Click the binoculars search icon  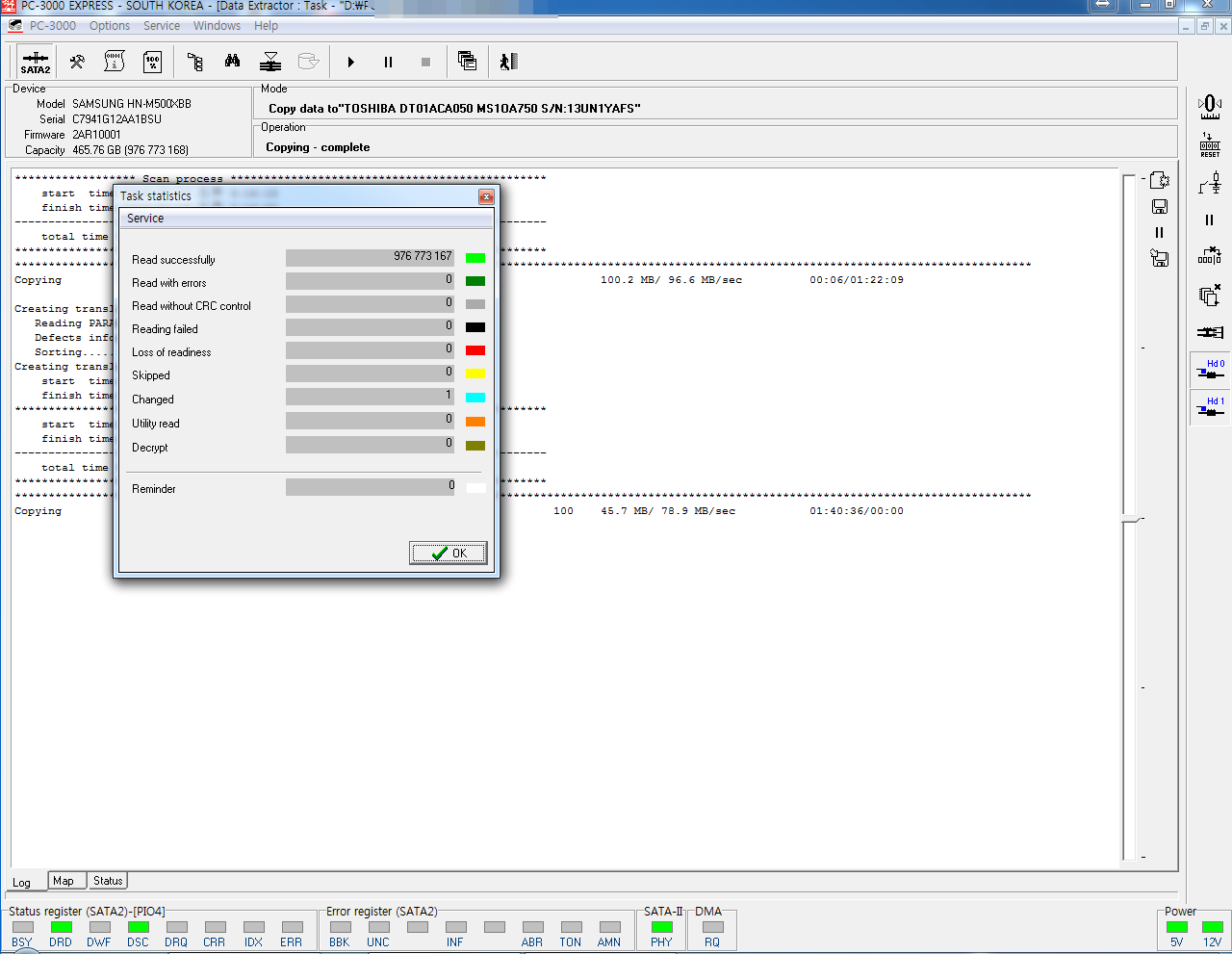coord(232,62)
